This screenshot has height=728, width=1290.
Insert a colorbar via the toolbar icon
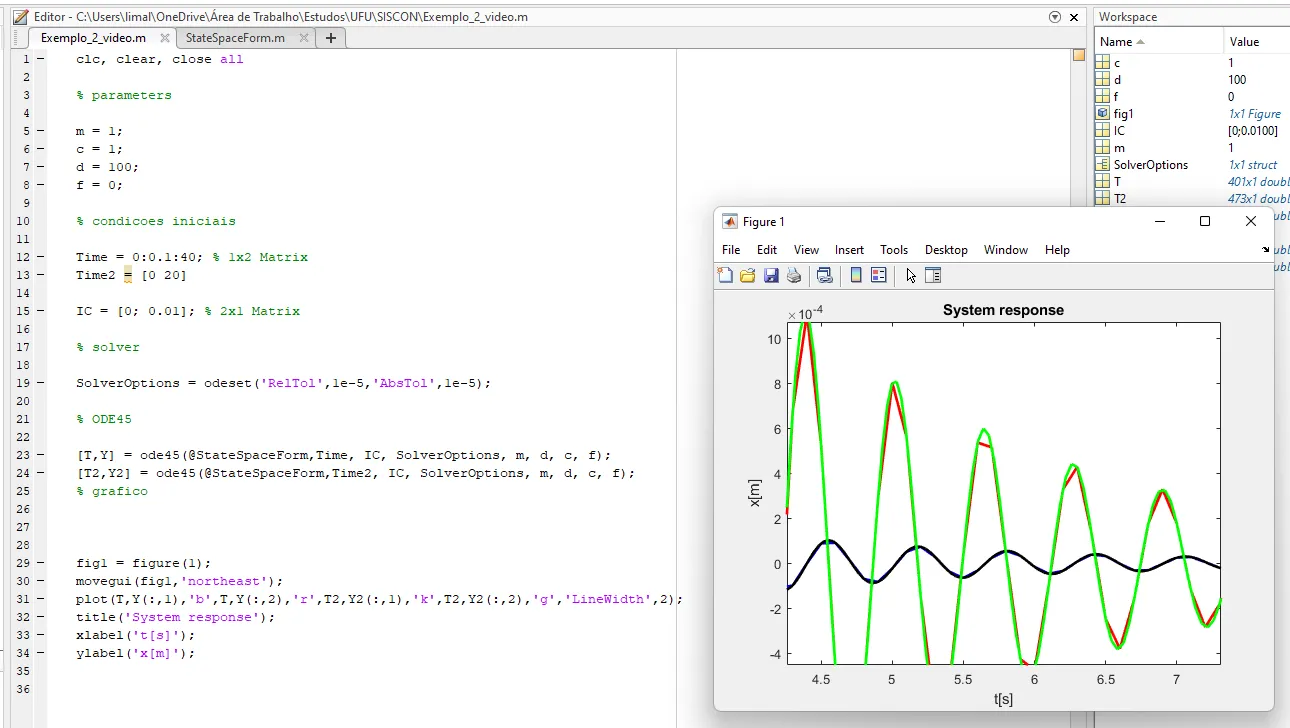[x=856, y=276]
